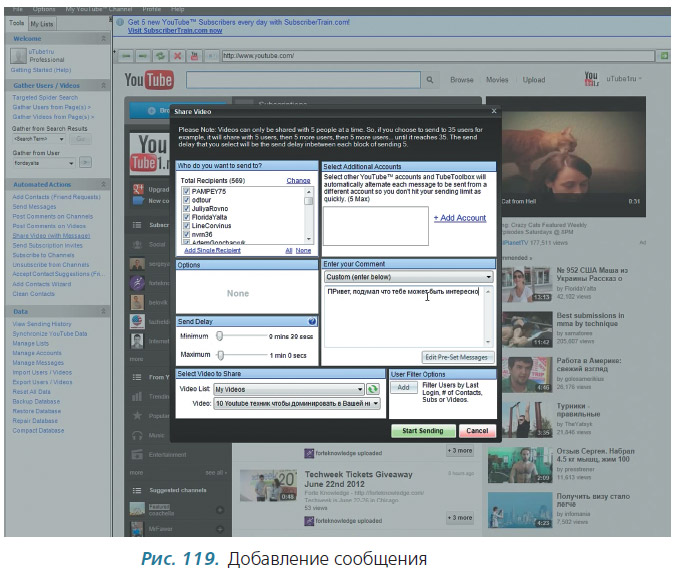Close the Share Video dialog with X
Screen dimensions: 676x572
tap(494, 111)
